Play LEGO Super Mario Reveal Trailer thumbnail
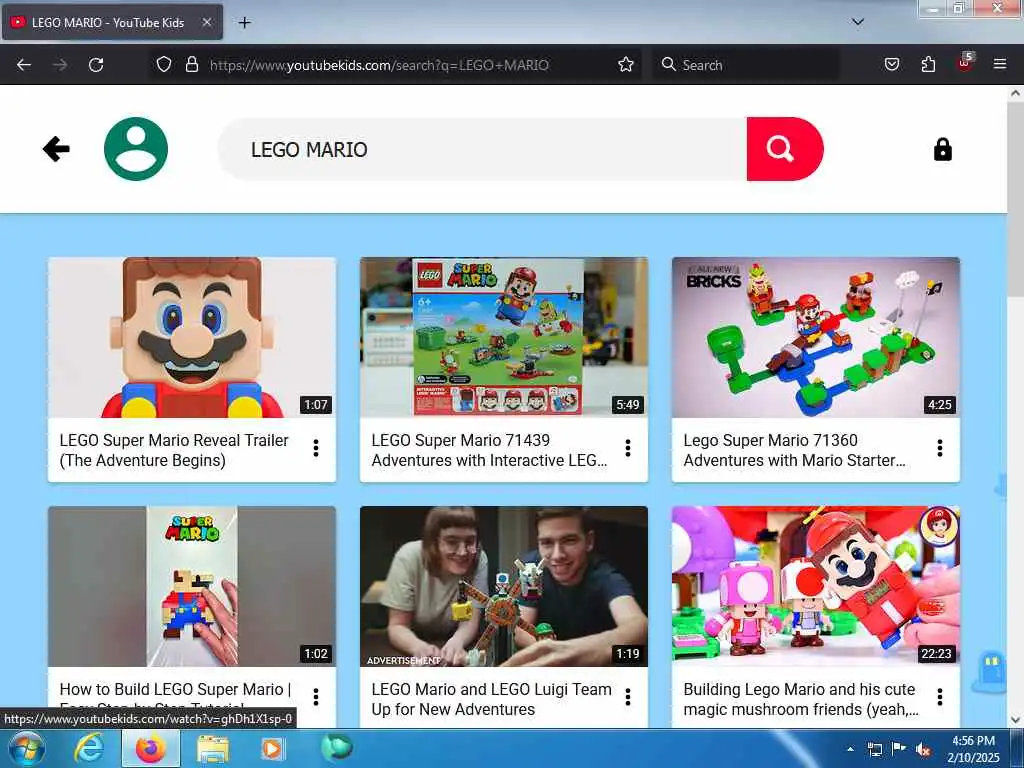The image size is (1024, 768). point(192,338)
